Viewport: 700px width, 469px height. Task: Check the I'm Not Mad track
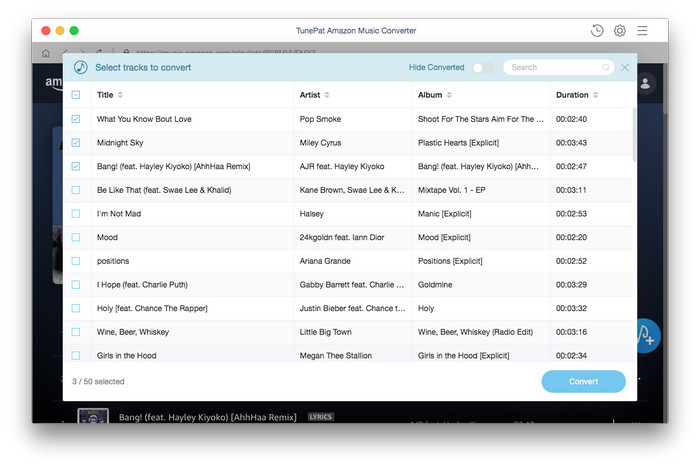(76, 213)
